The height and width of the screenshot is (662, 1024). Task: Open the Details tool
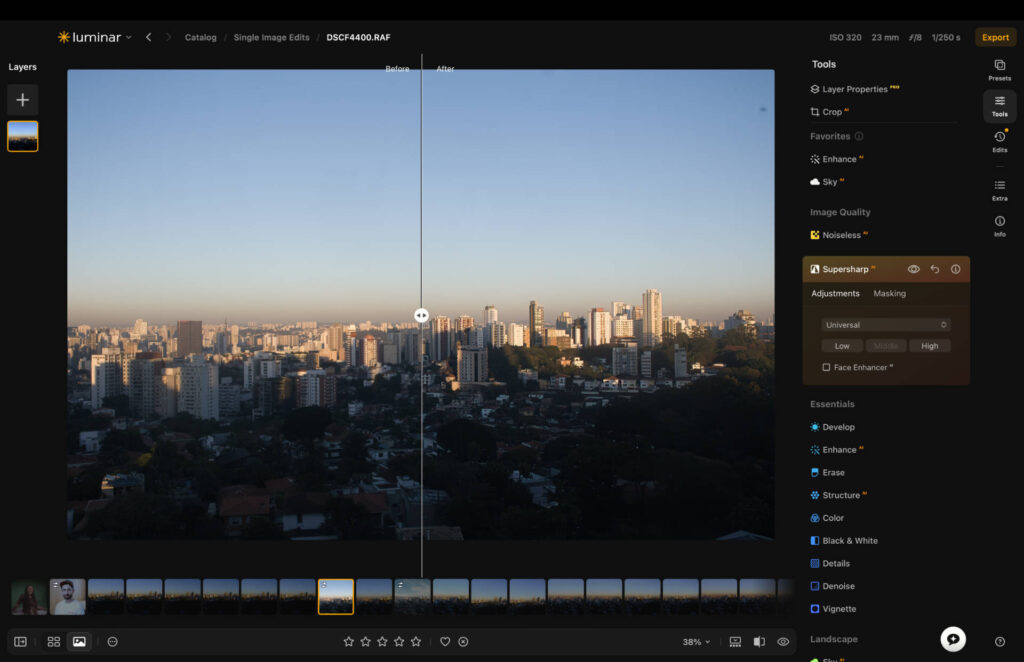(x=830, y=563)
